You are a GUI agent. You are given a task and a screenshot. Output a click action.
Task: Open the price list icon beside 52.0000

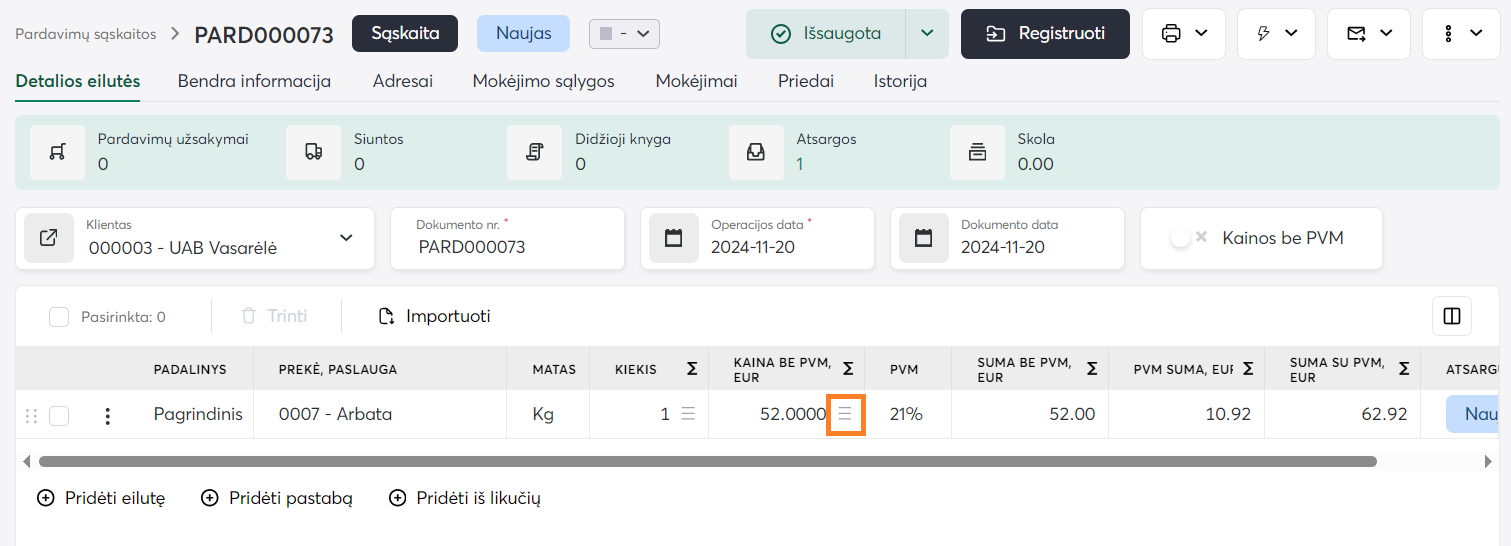[845, 414]
